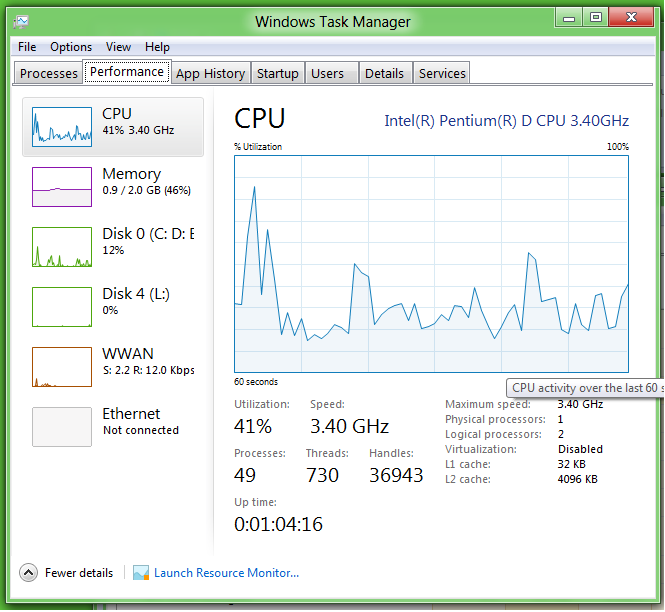This screenshot has height=612, width=665.
Task: Open the Details tab
Action: click(x=384, y=73)
